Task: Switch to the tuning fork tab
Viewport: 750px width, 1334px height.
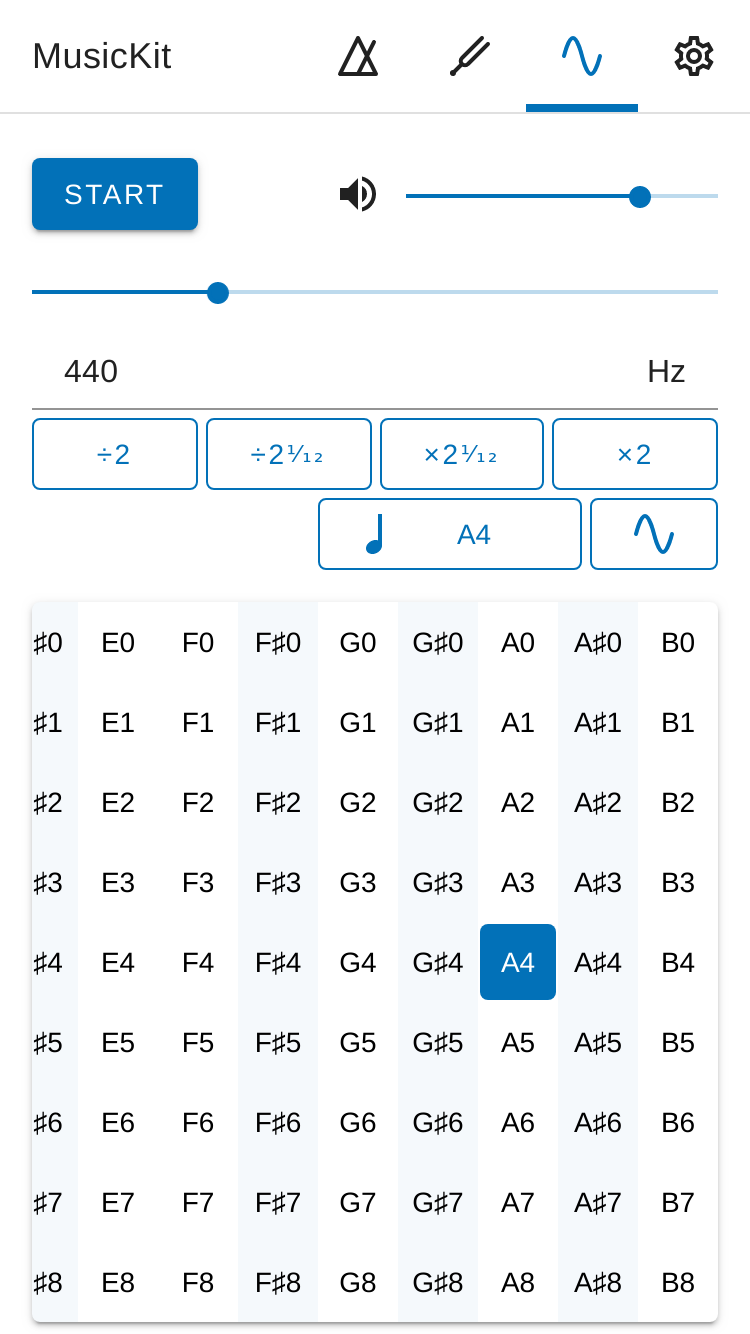Action: (470, 56)
